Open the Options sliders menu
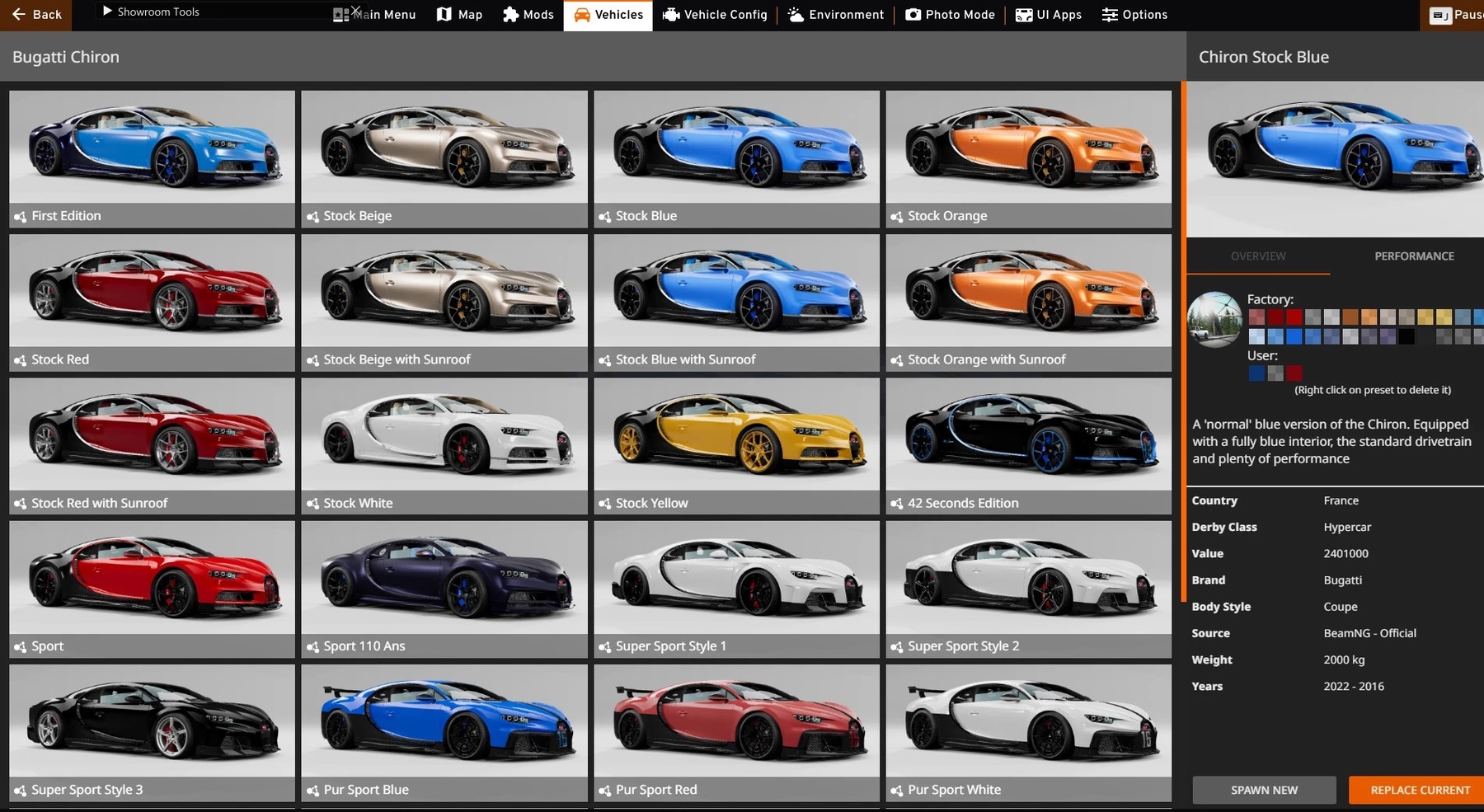The width and height of the screenshot is (1484, 812). tap(1134, 15)
